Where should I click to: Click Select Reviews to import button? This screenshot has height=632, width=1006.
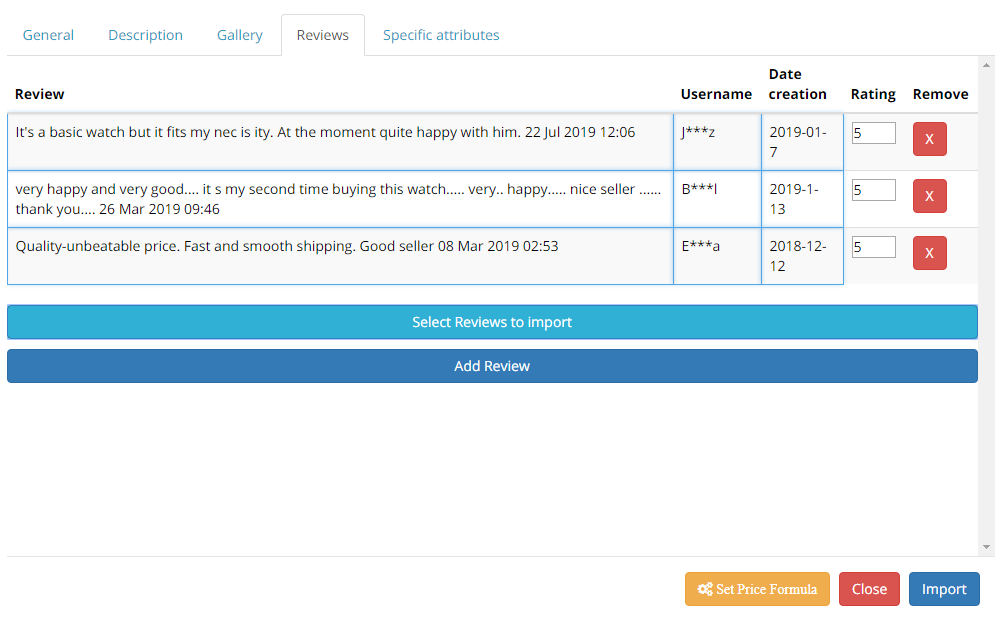coord(492,322)
